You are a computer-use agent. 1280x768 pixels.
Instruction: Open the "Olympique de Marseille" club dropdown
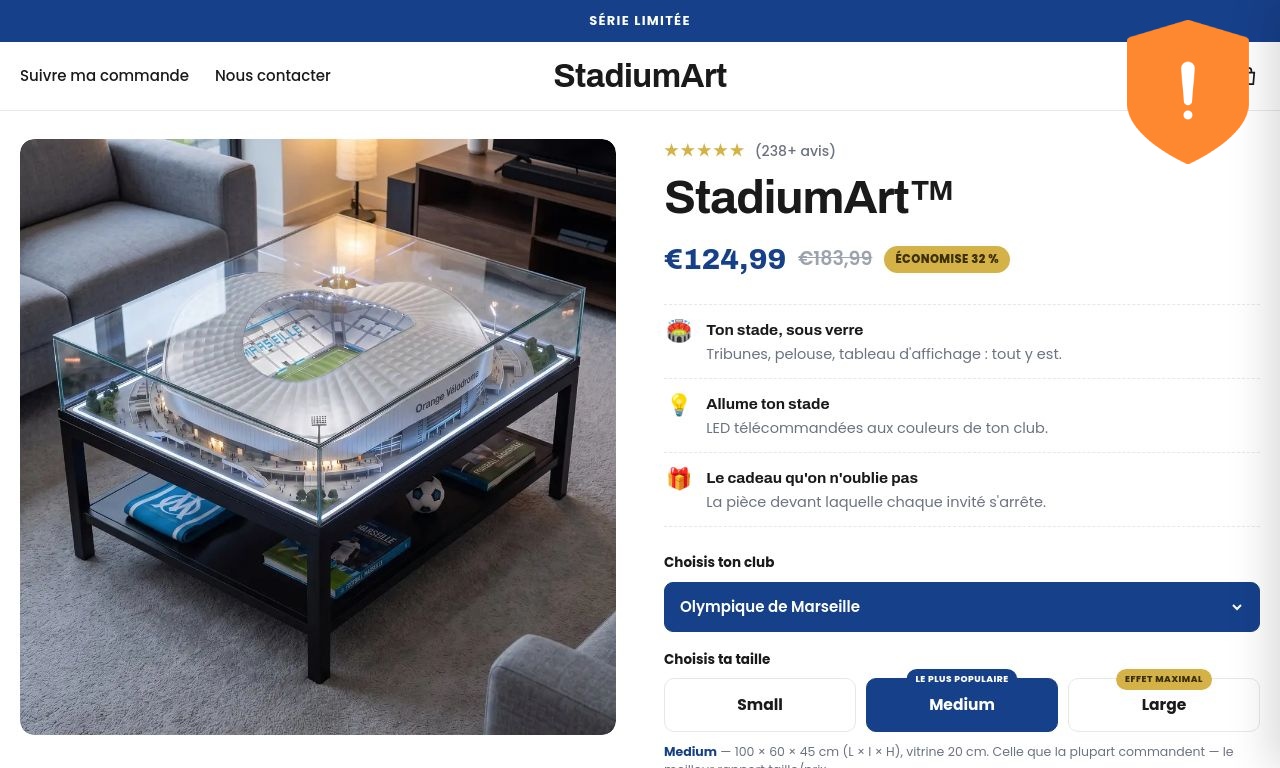(962, 607)
